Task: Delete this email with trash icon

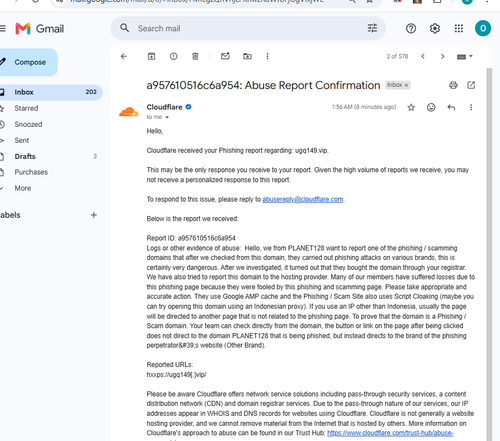Action: point(195,56)
